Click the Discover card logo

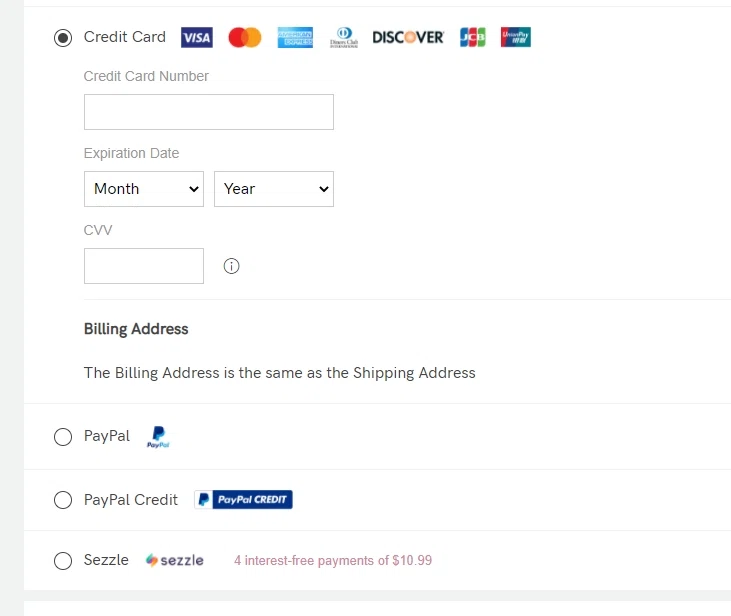(408, 38)
